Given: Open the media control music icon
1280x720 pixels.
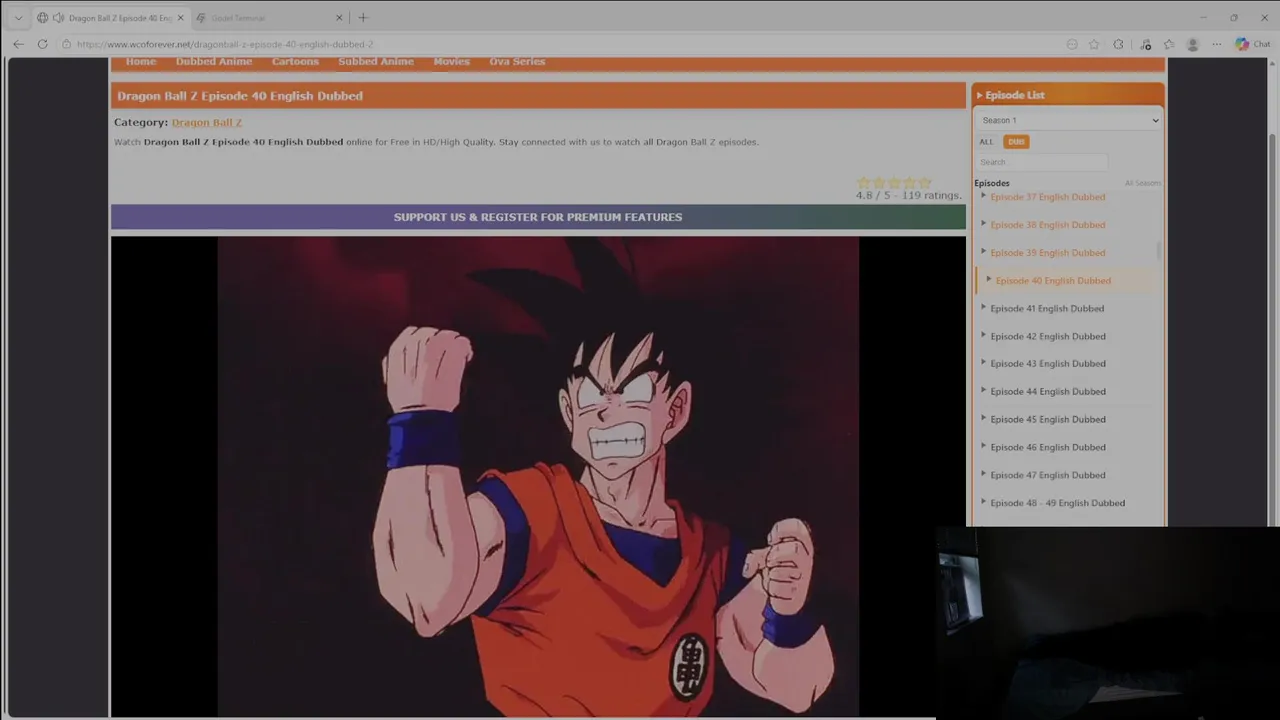Looking at the screenshot, I should click(x=1145, y=44).
